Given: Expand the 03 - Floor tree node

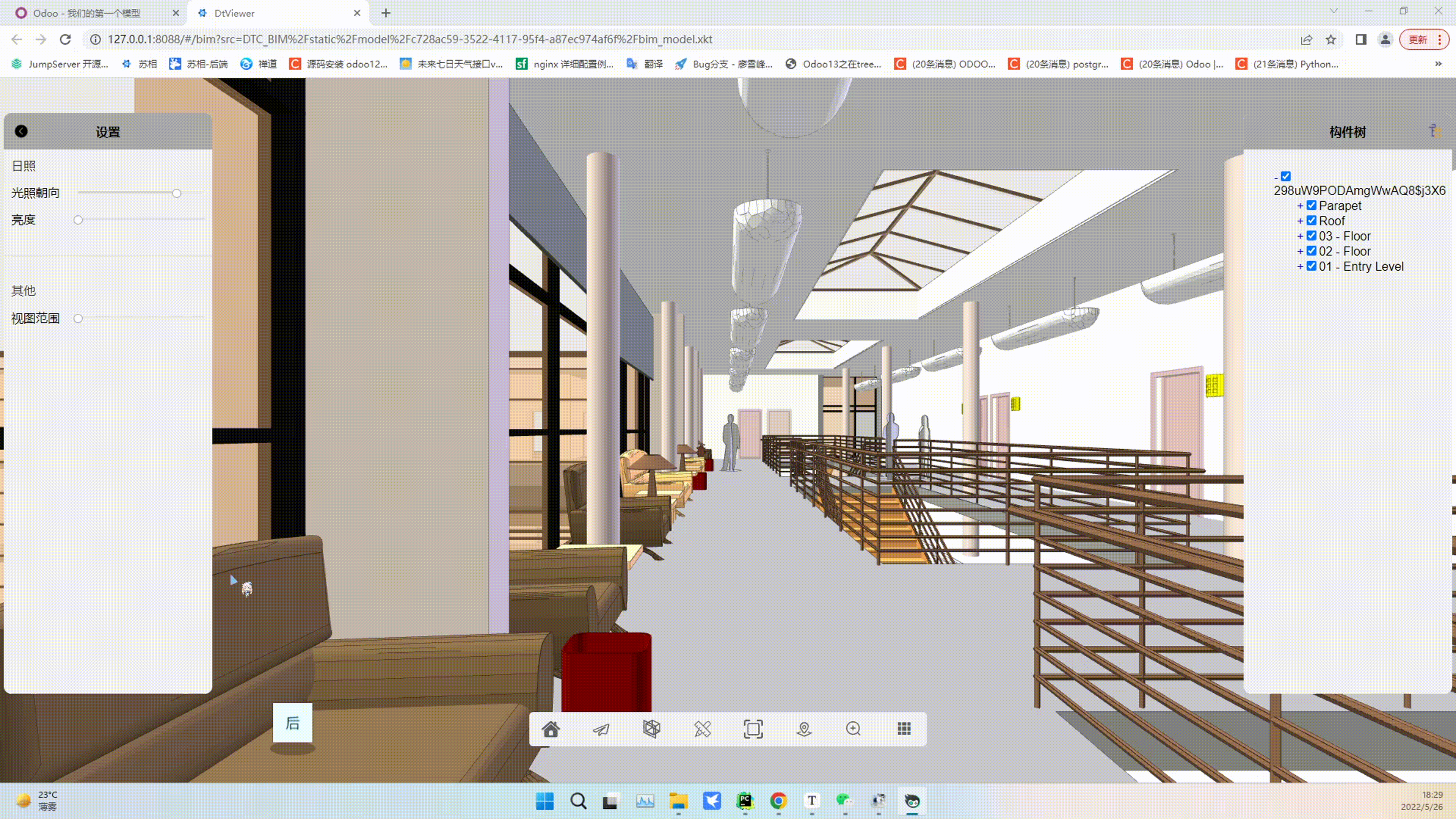Looking at the screenshot, I should 1300,236.
